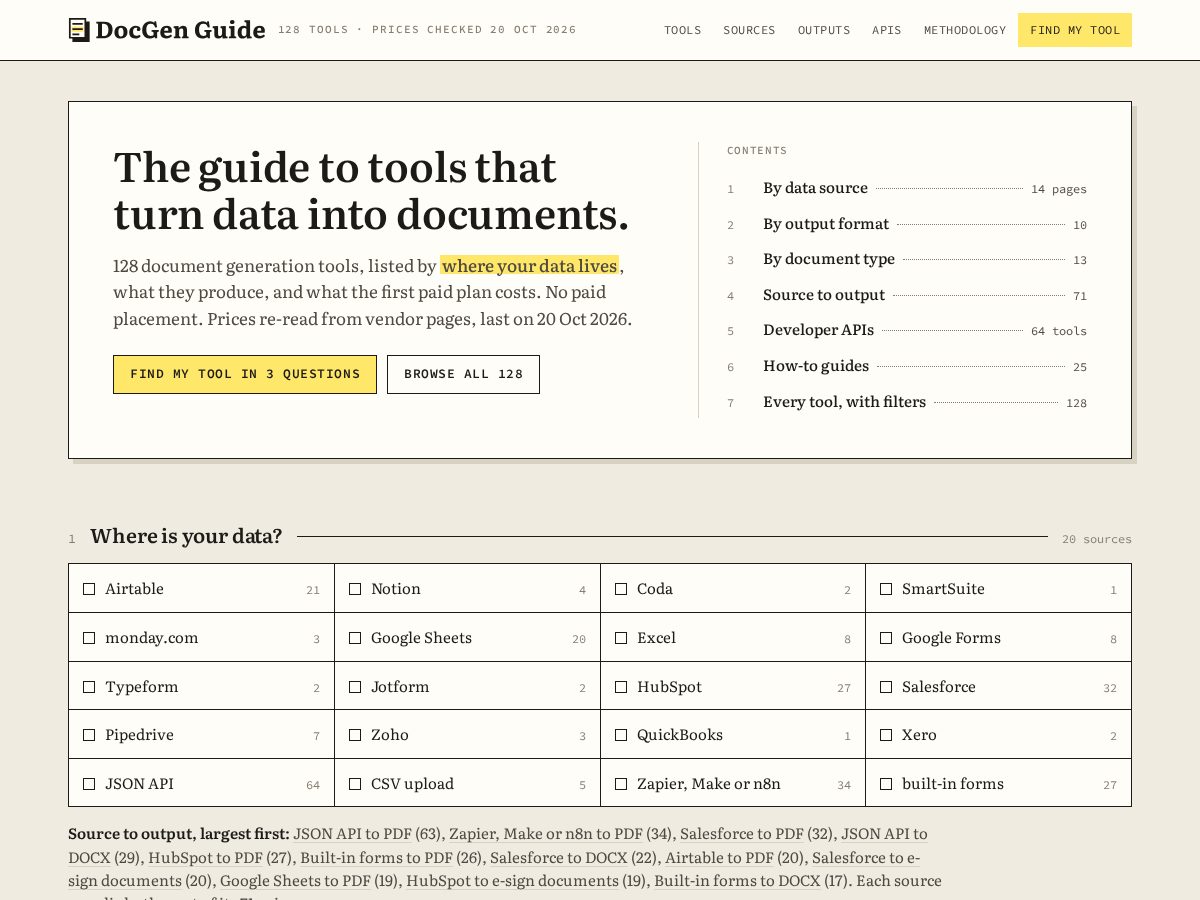
Task: Check the Notion source checkbox
Action: coord(355,589)
